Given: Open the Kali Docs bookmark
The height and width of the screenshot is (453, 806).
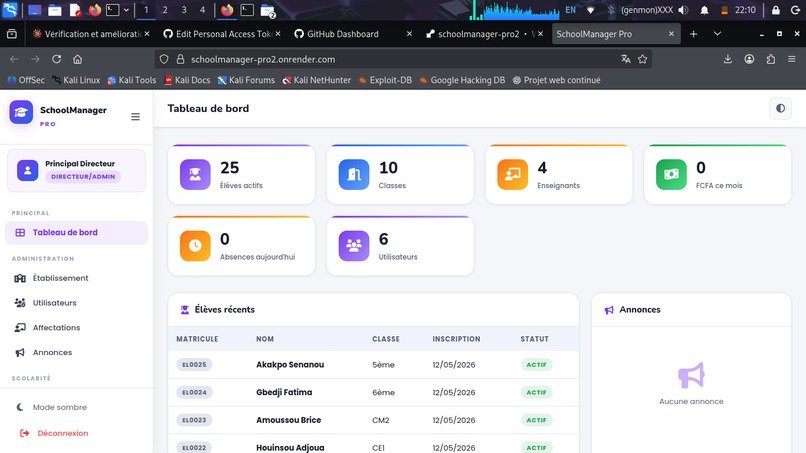Looking at the screenshot, I should (187, 80).
